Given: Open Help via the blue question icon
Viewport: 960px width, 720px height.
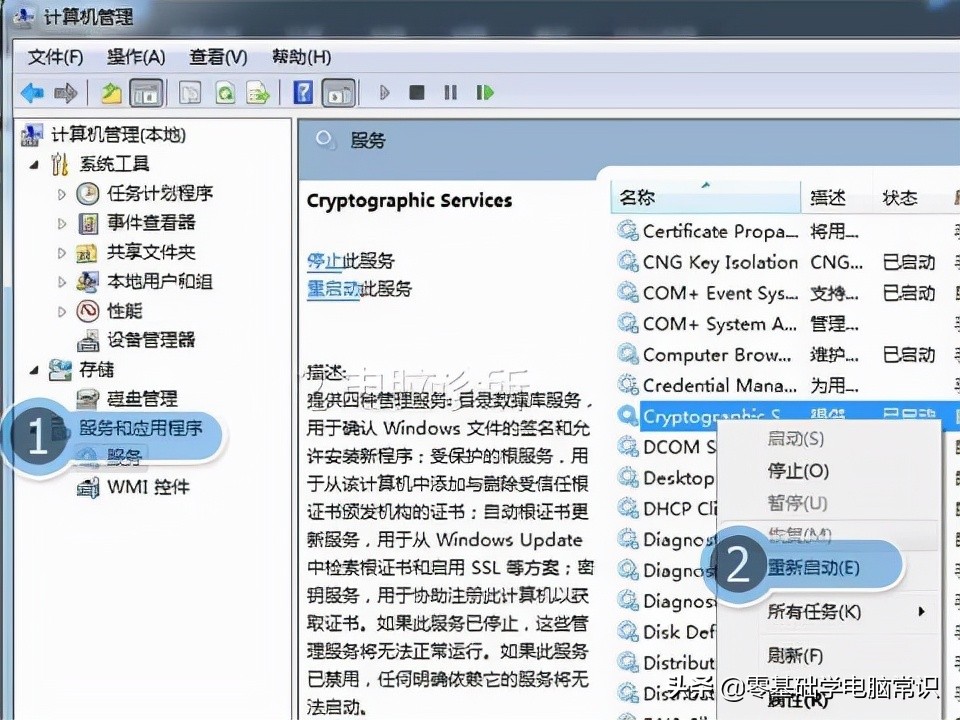Looking at the screenshot, I should pyautogui.click(x=303, y=94).
